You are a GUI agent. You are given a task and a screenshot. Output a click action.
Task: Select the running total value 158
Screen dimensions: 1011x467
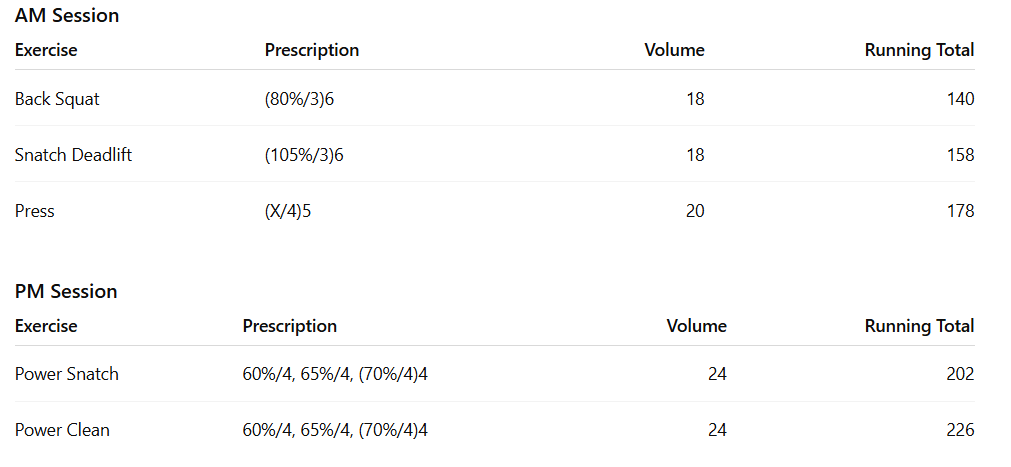click(x=960, y=155)
